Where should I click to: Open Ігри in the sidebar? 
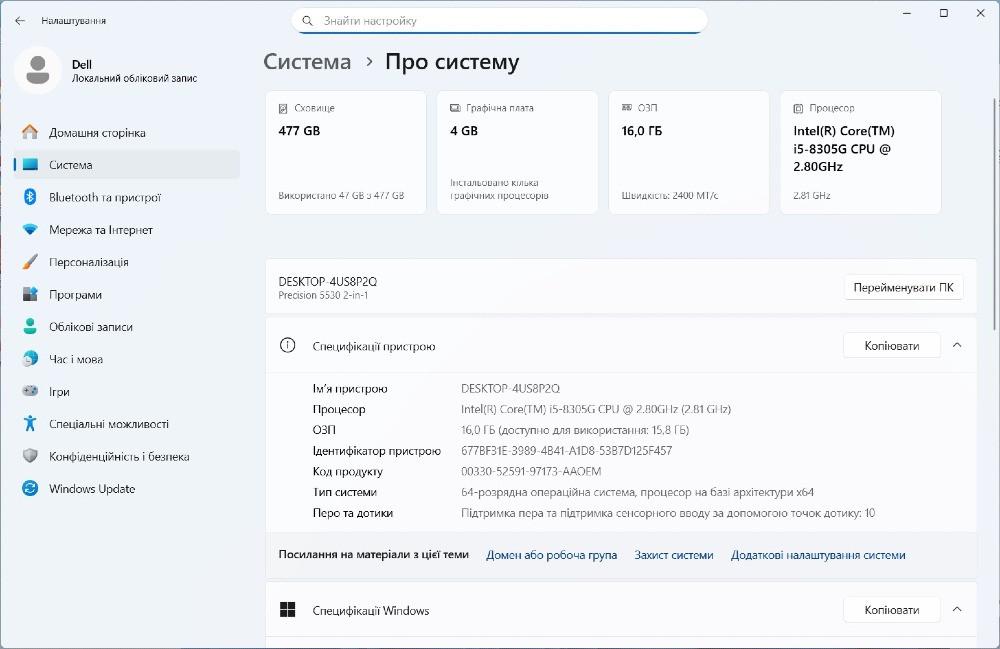[127, 391]
